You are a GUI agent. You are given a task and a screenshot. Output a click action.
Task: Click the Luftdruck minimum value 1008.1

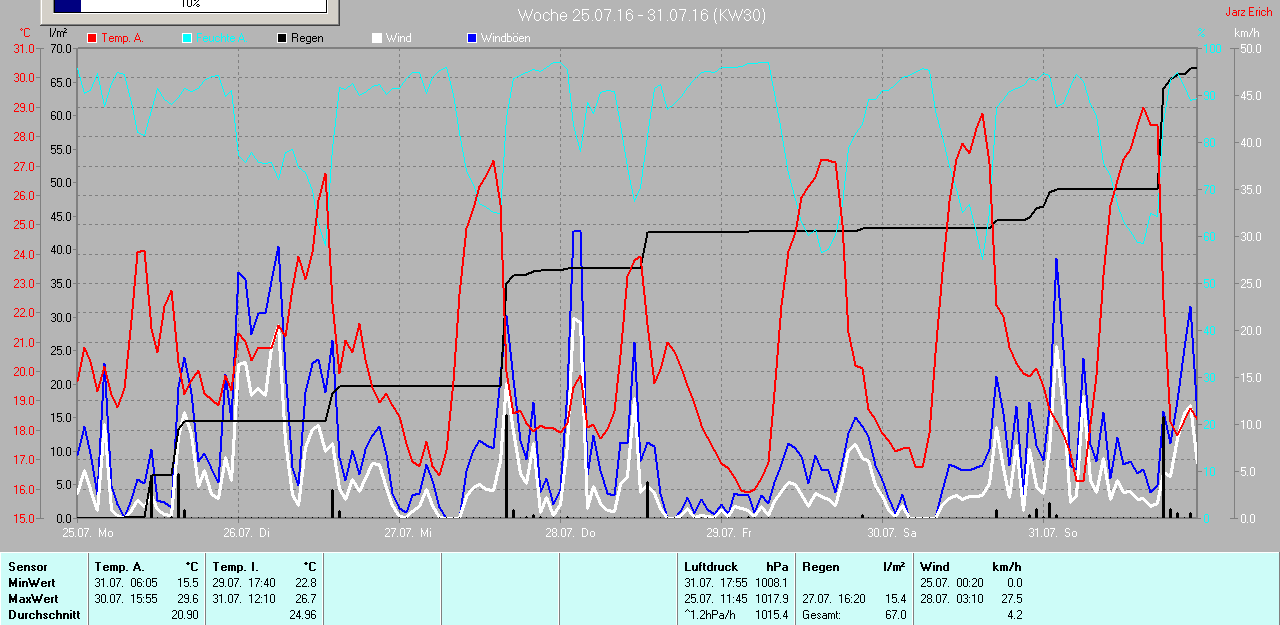pyautogui.click(x=772, y=583)
